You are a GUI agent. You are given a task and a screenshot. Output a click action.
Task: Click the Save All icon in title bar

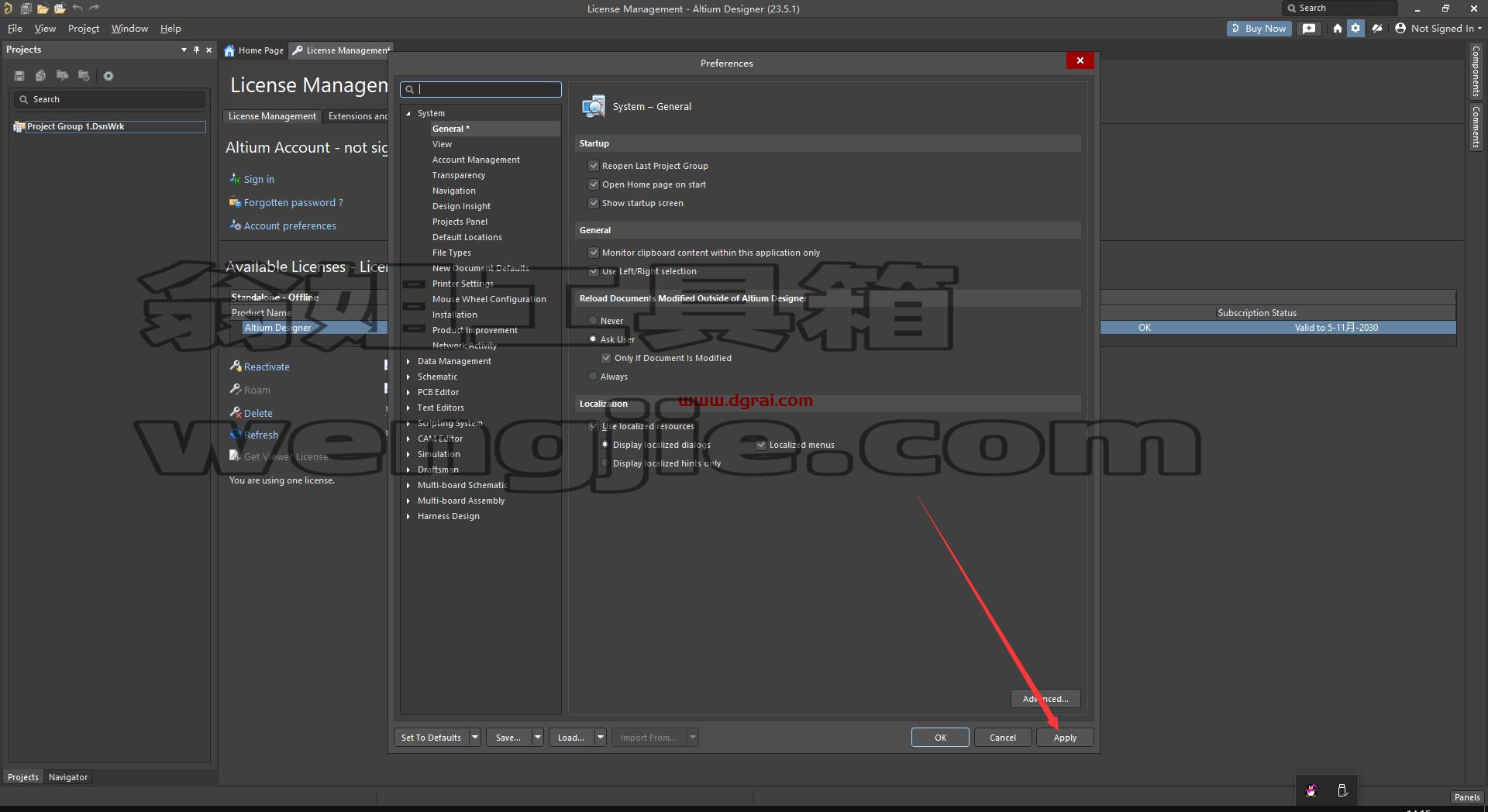[x=26, y=9]
